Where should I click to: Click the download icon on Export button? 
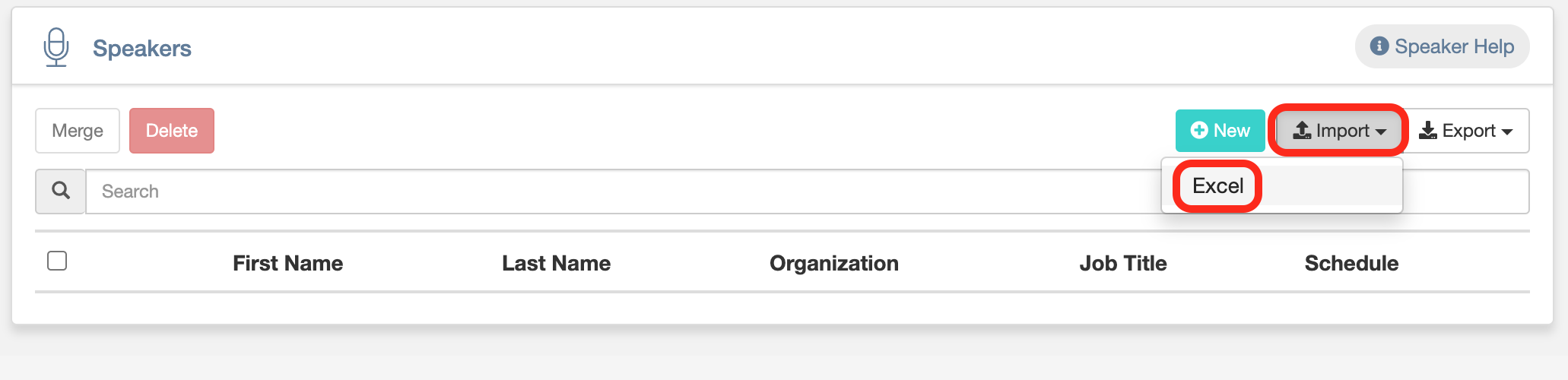[1428, 131]
